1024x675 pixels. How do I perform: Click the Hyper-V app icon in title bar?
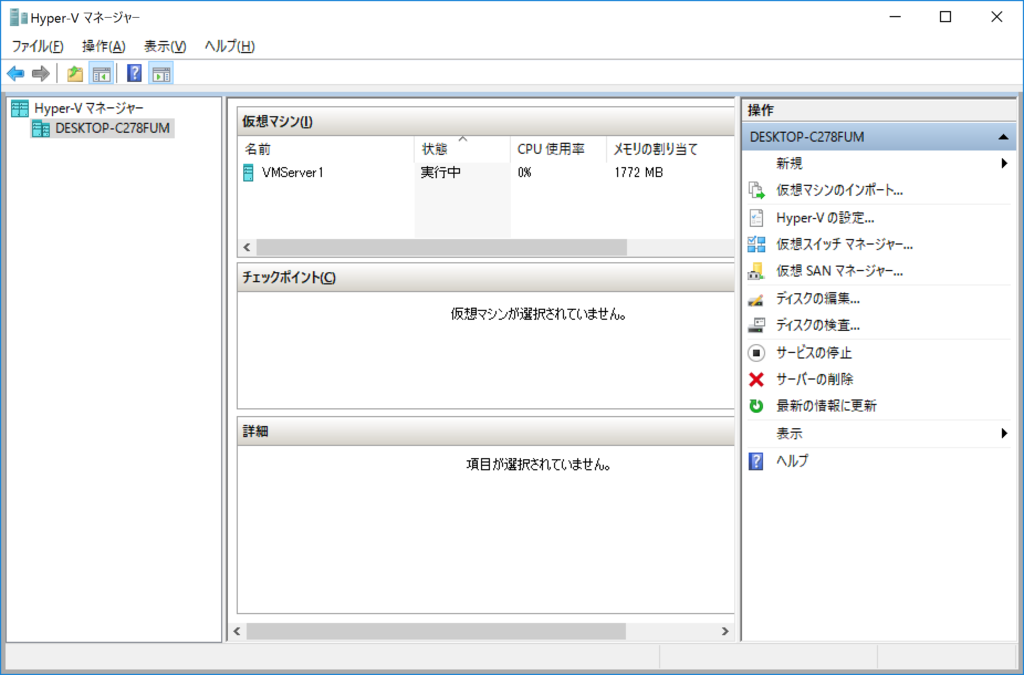(18, 18)
